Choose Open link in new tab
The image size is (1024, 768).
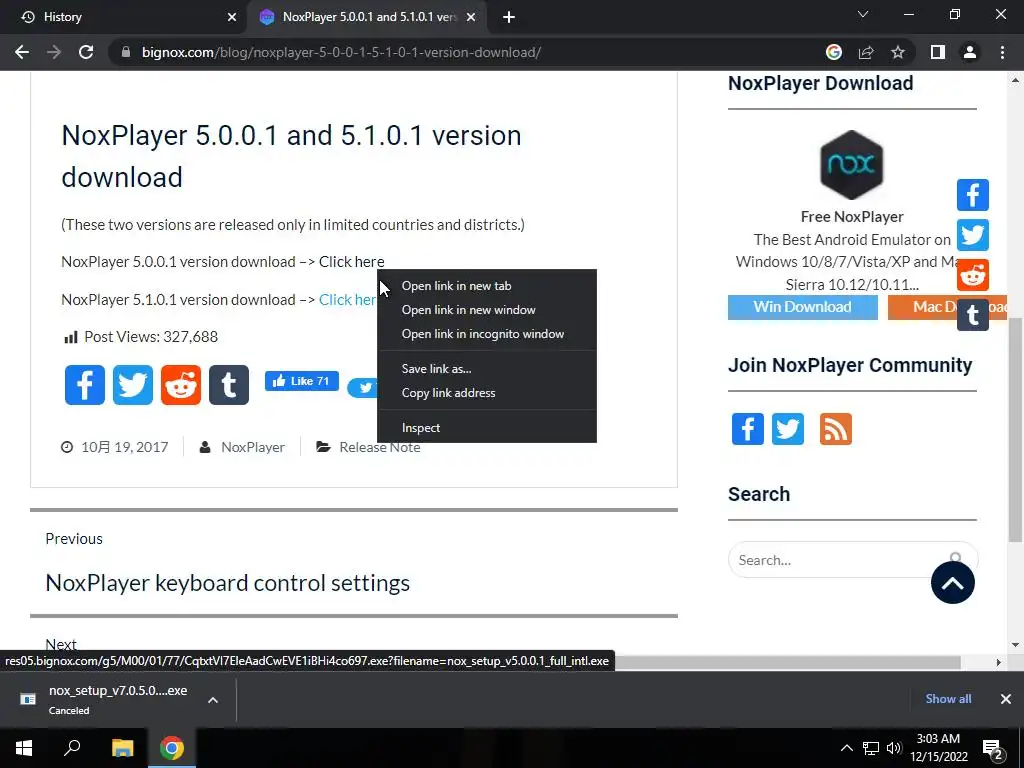point(487,286)
